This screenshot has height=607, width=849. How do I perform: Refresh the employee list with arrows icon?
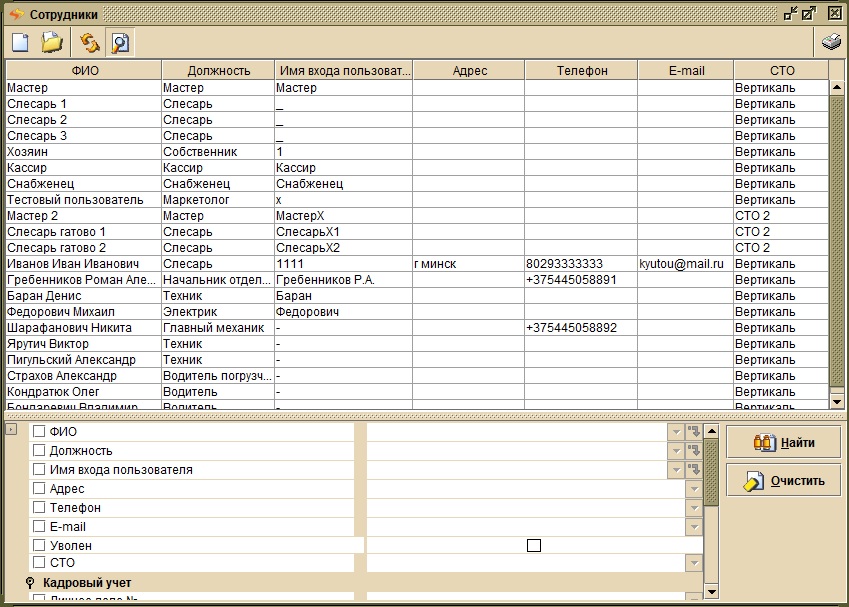[89, 42]
